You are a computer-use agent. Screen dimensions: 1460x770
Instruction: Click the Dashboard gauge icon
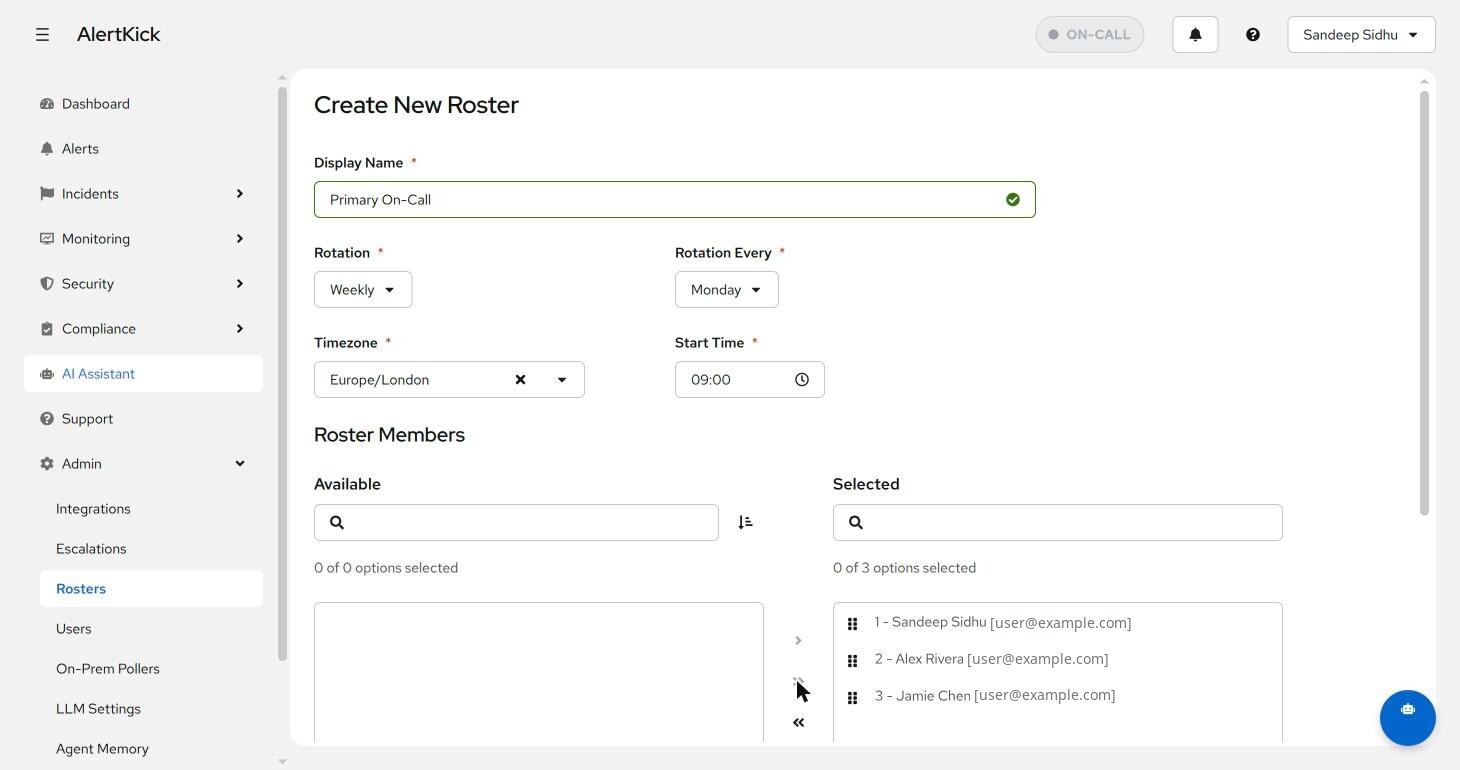(47, 104)
